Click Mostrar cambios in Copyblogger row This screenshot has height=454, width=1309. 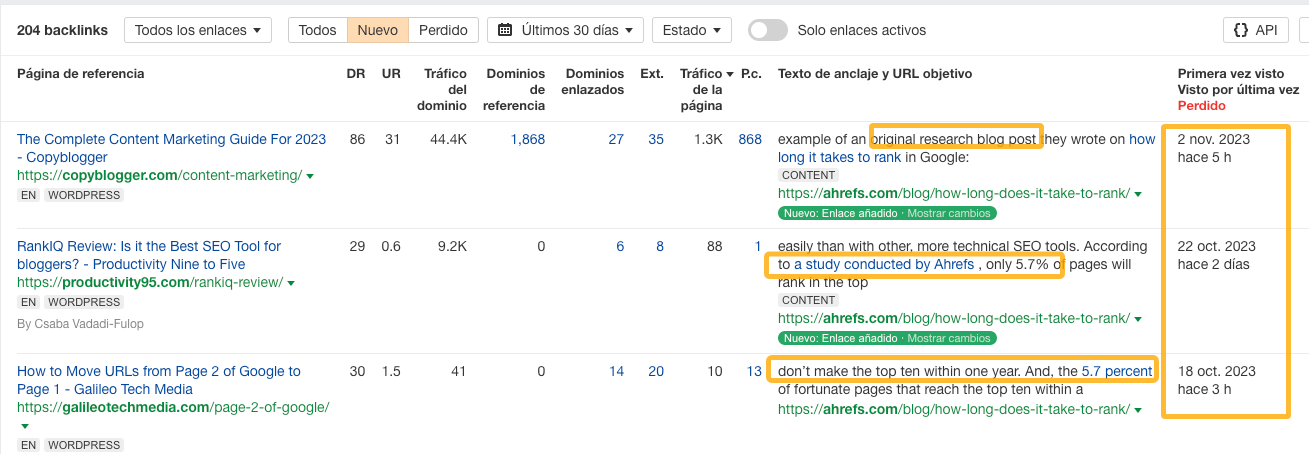click(x=948, y=213)
